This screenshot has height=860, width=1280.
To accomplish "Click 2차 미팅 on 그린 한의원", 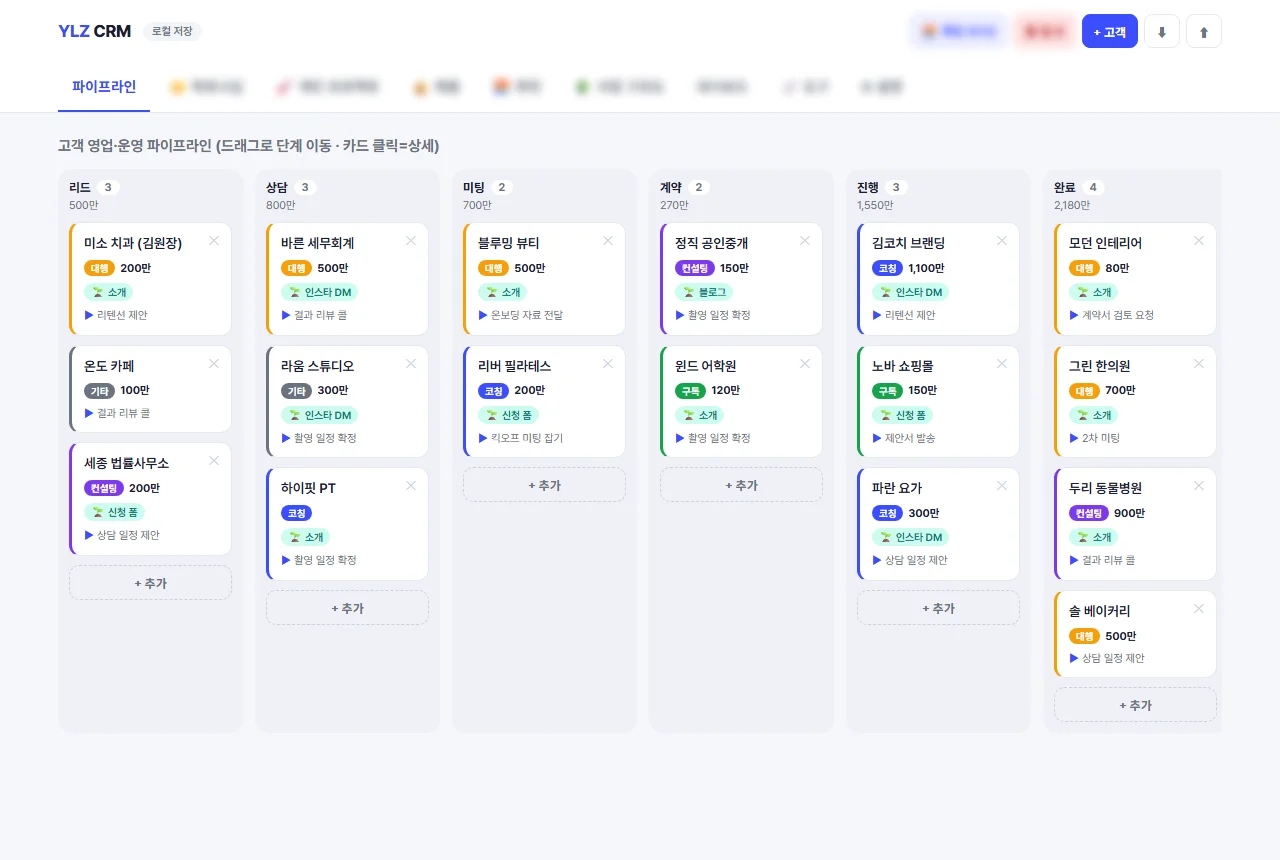I will pos(1095,438).
